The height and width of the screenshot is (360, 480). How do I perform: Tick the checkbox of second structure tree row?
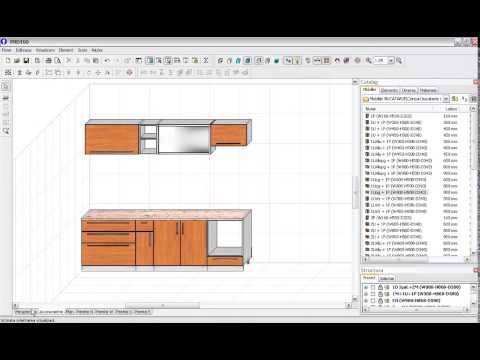373,294
